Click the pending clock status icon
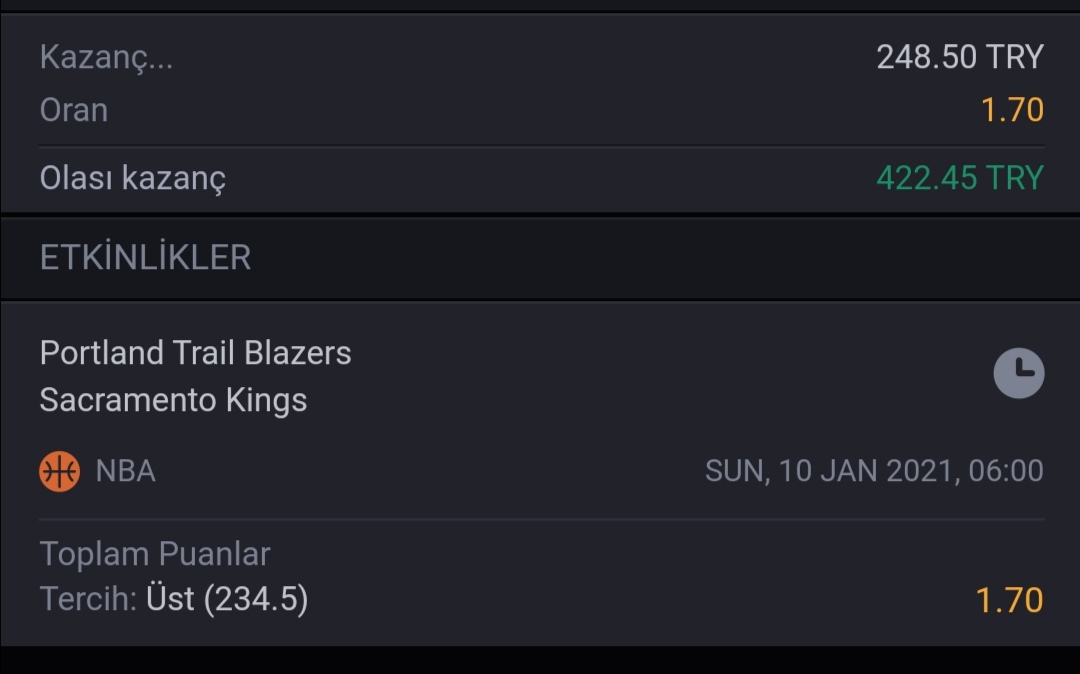Screen dimensions: 1080x674 [x=1019, y=373]
